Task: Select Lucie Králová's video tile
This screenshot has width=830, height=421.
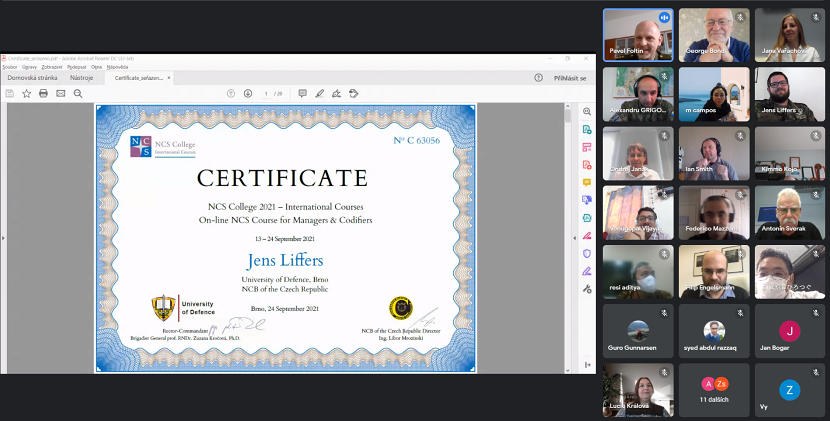Action: pyautogui.click(x=638, y=390)
